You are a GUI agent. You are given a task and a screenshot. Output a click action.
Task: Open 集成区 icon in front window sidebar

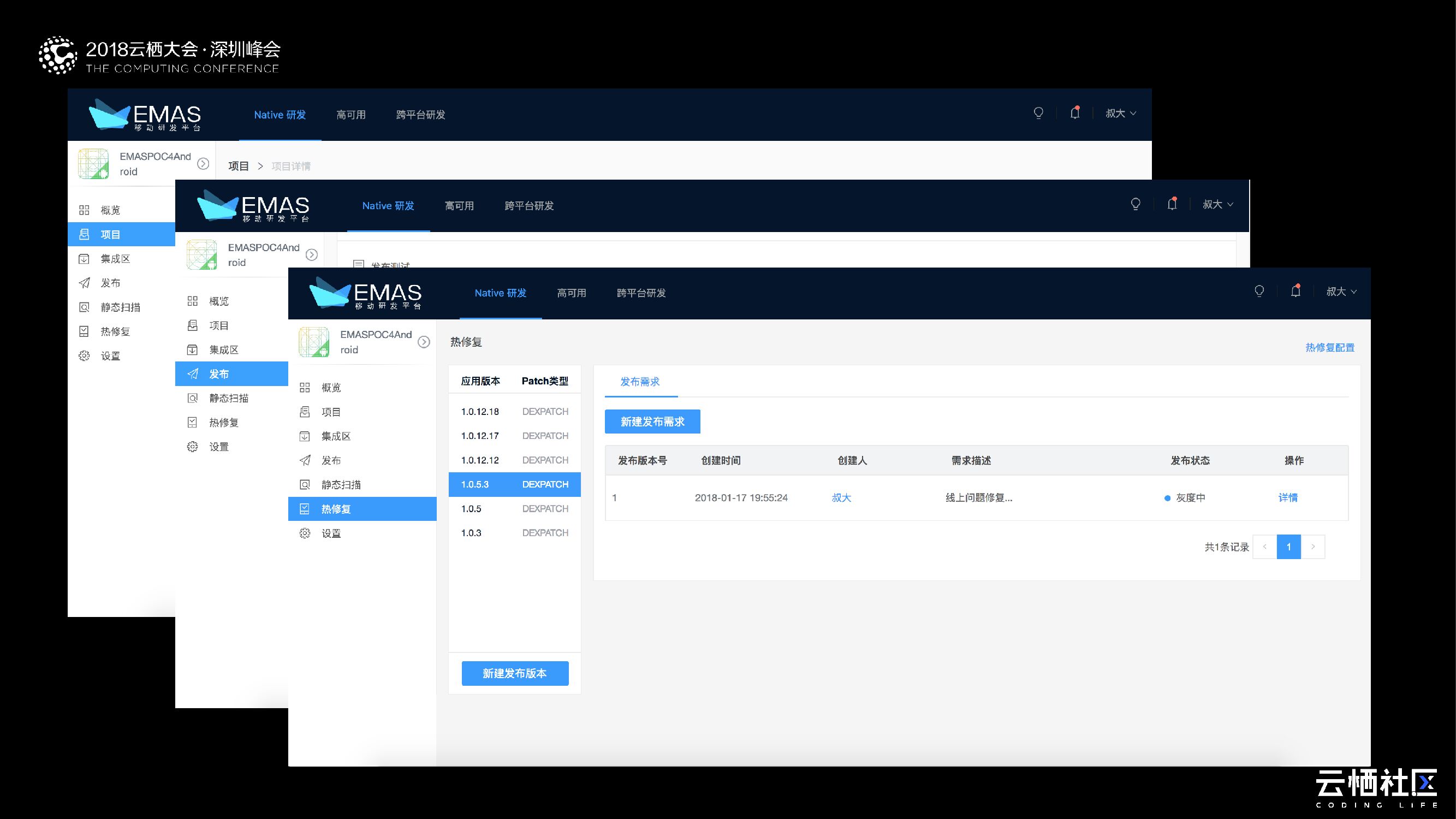[x=305, y=436]
